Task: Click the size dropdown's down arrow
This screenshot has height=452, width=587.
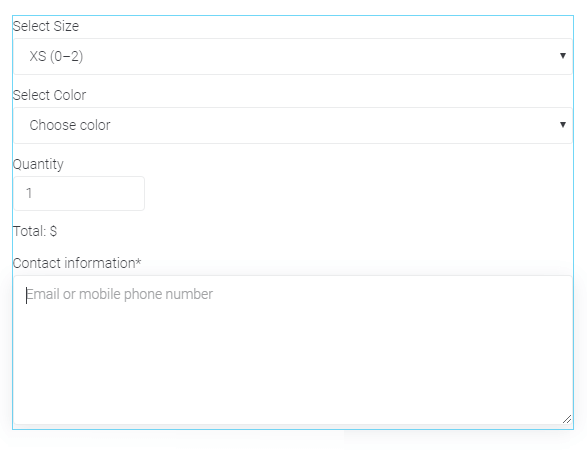Action: [x=563, y=56]
